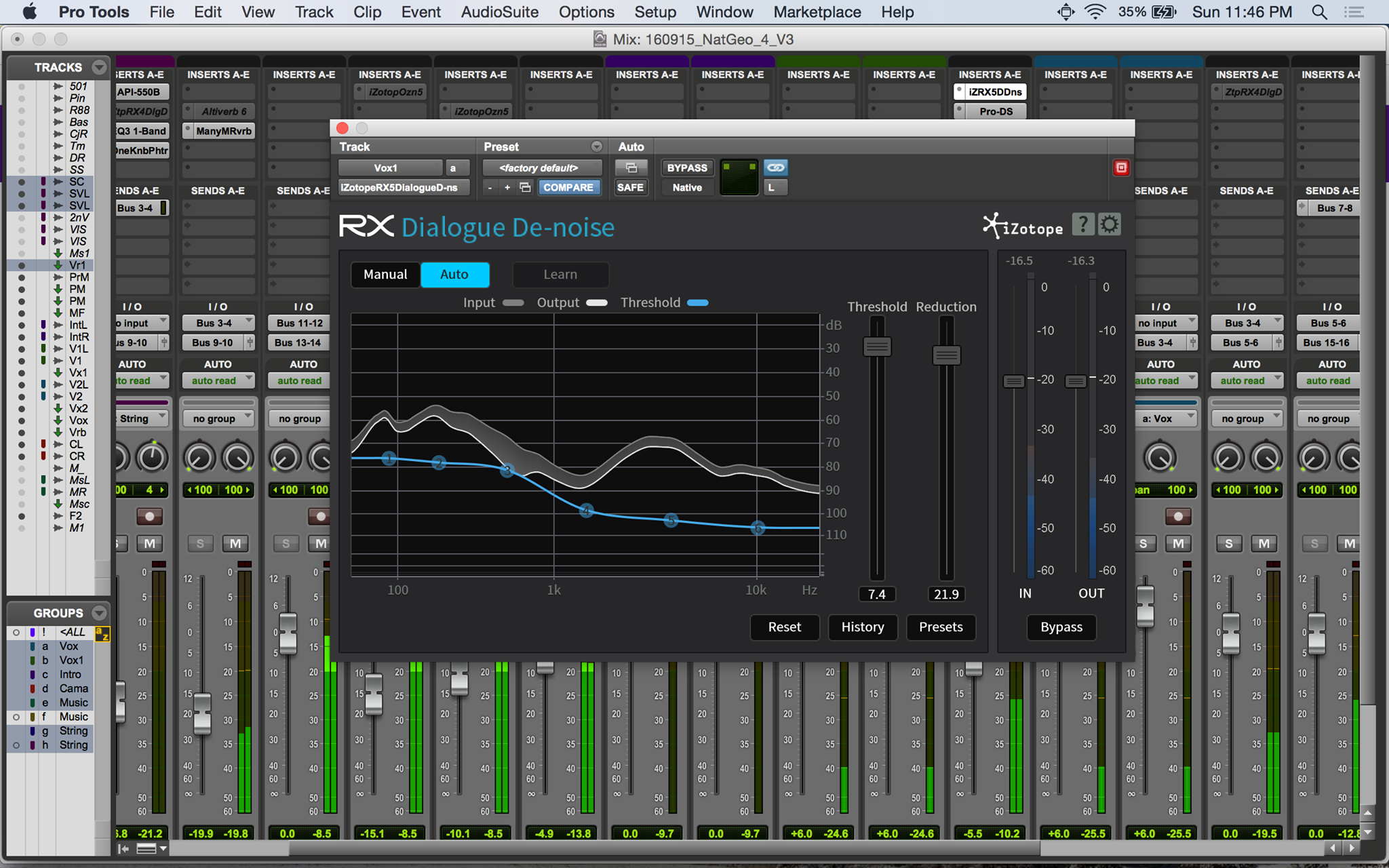Screen dimensions: 1389x868
Task: Open Groups list options dropdown
Action: [99, 613]
